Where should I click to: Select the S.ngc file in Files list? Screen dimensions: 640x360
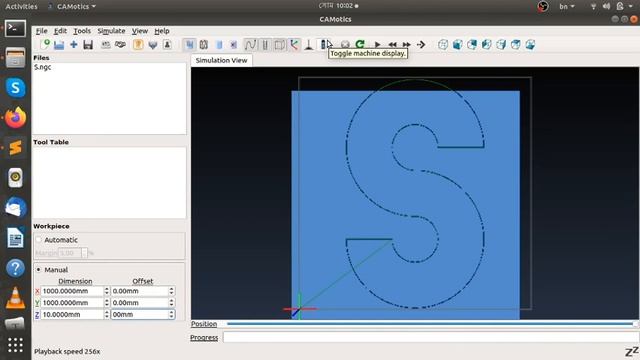[x=42, y=67]
